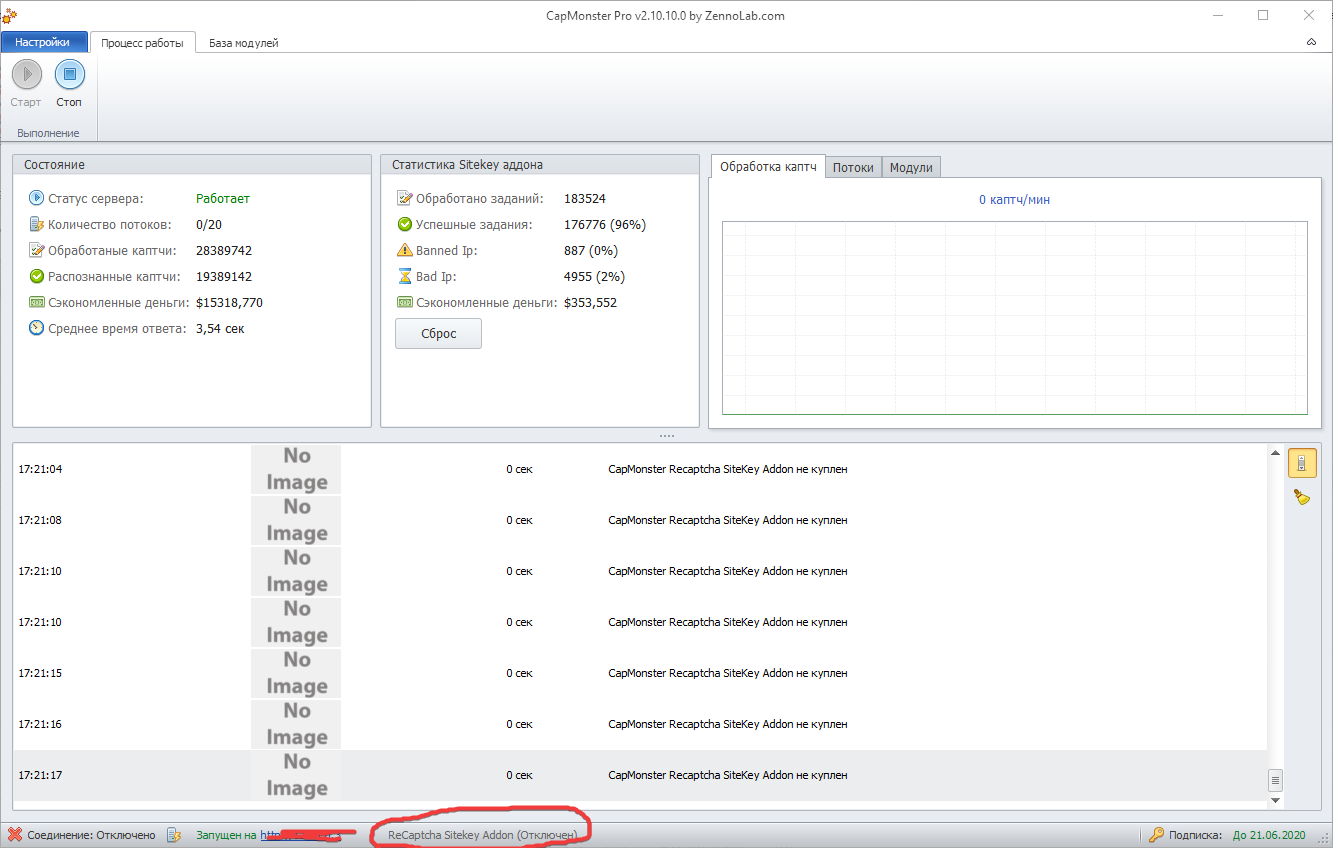
Task: Click the Сброс button
Action: point(438,334)
